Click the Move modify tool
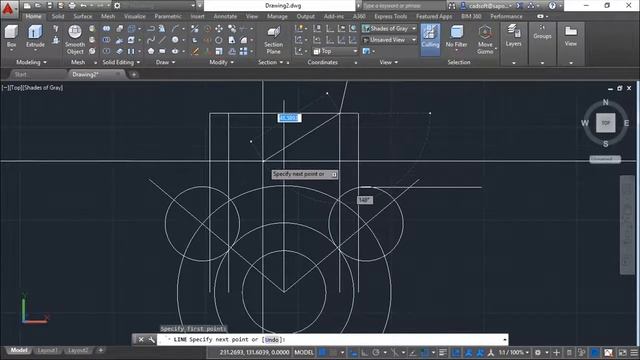This screenshot has height=360, width=640. (x=219, y=29)
